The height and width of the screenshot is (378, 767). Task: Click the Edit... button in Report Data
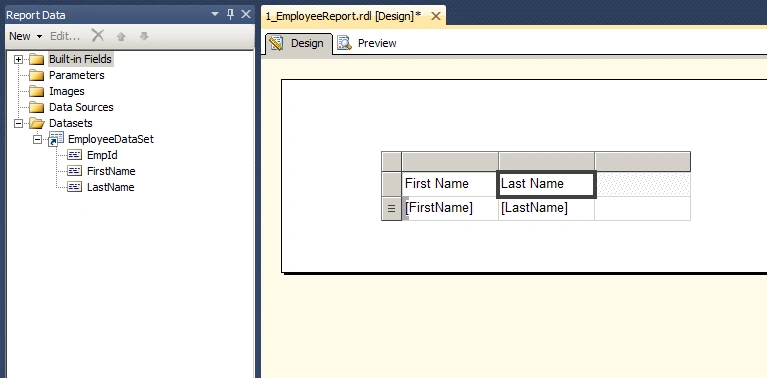point(65,36)
